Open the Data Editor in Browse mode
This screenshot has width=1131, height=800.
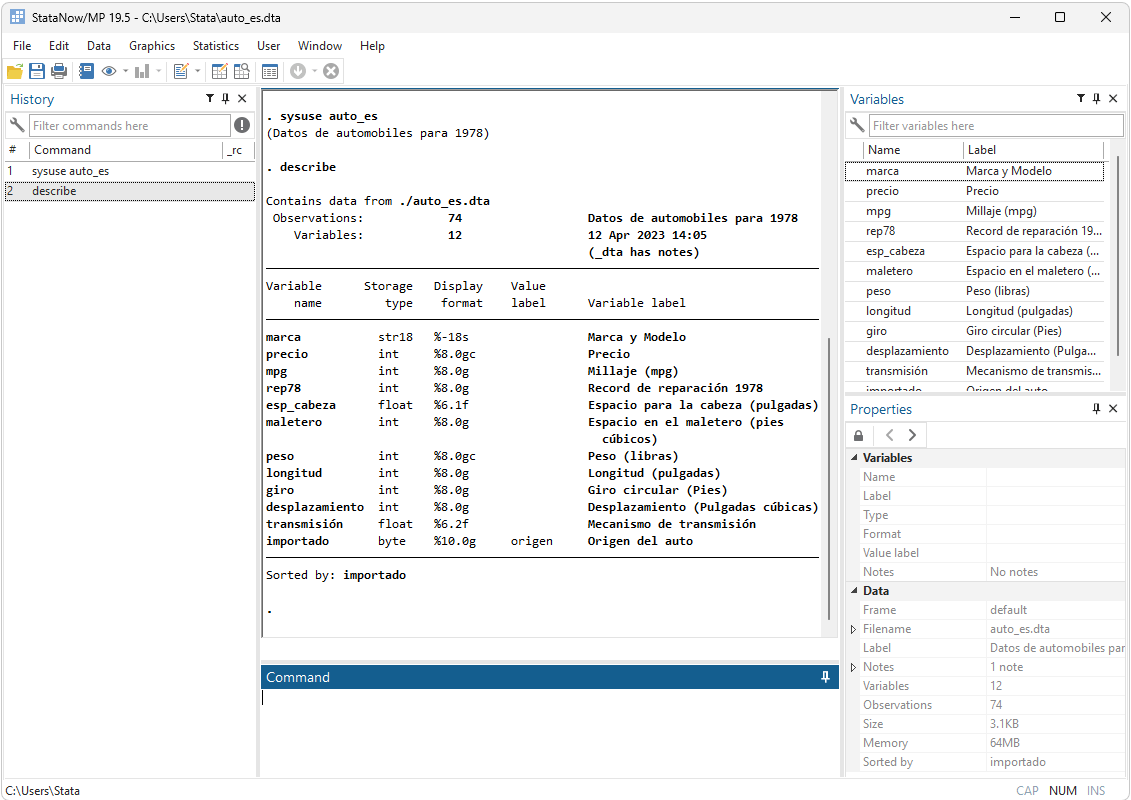[x=241, y=71]
